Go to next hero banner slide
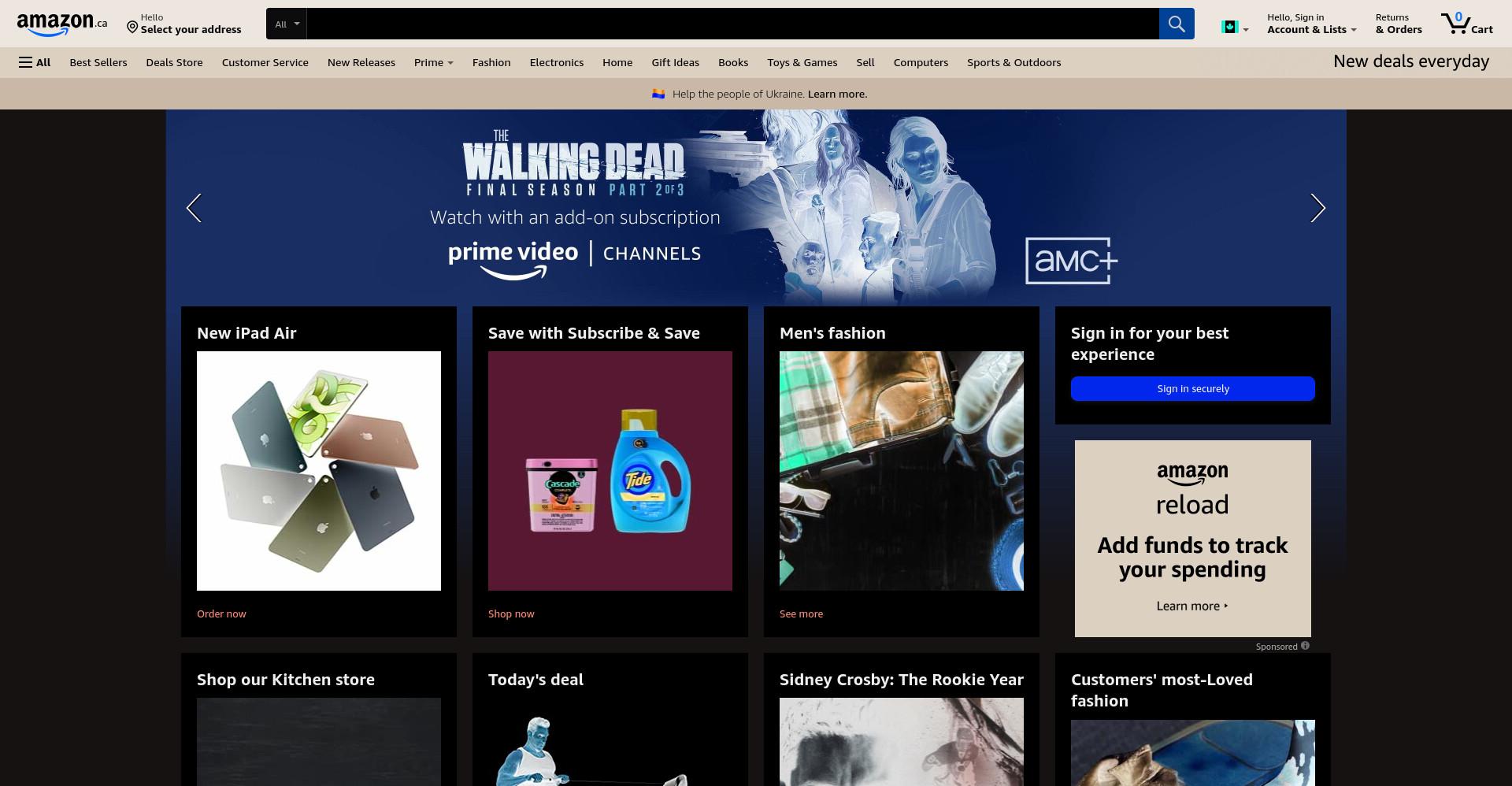 coord(1317,208)
